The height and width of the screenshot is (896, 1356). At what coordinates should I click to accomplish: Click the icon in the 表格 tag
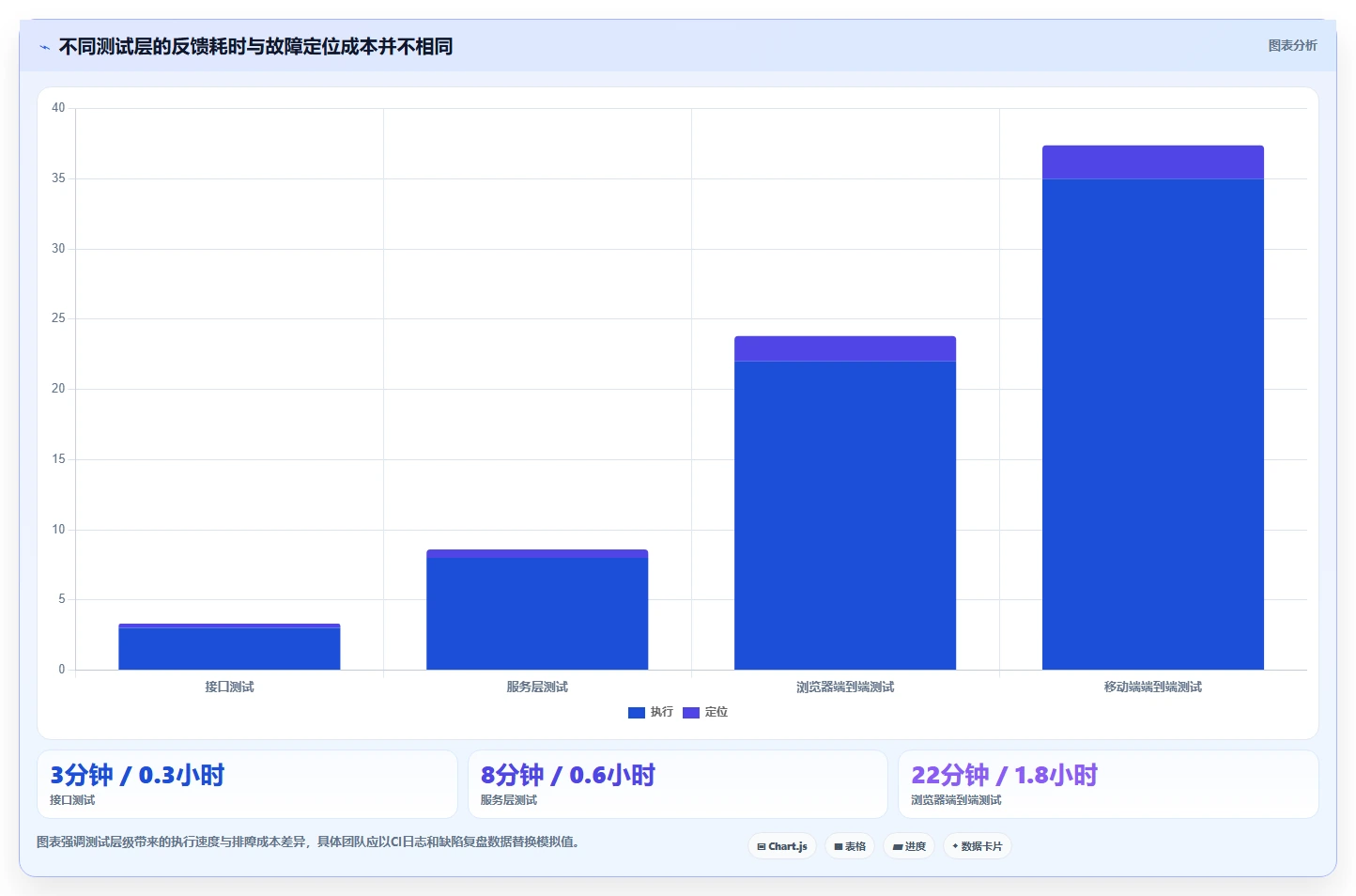tap(839, 847)
